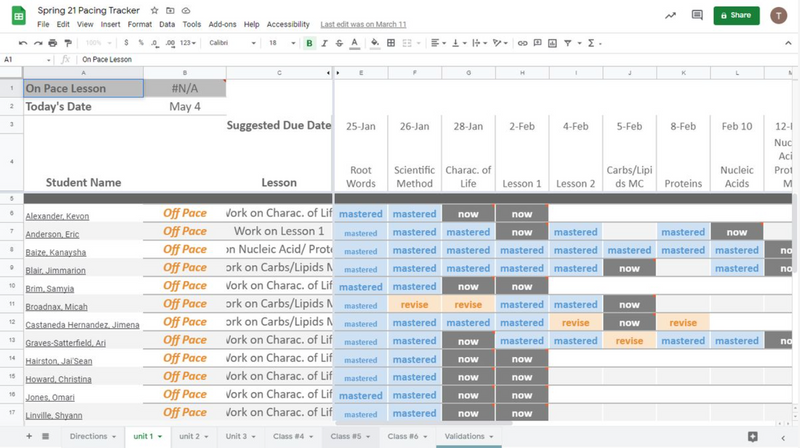Click the Share button

point(736,15)
